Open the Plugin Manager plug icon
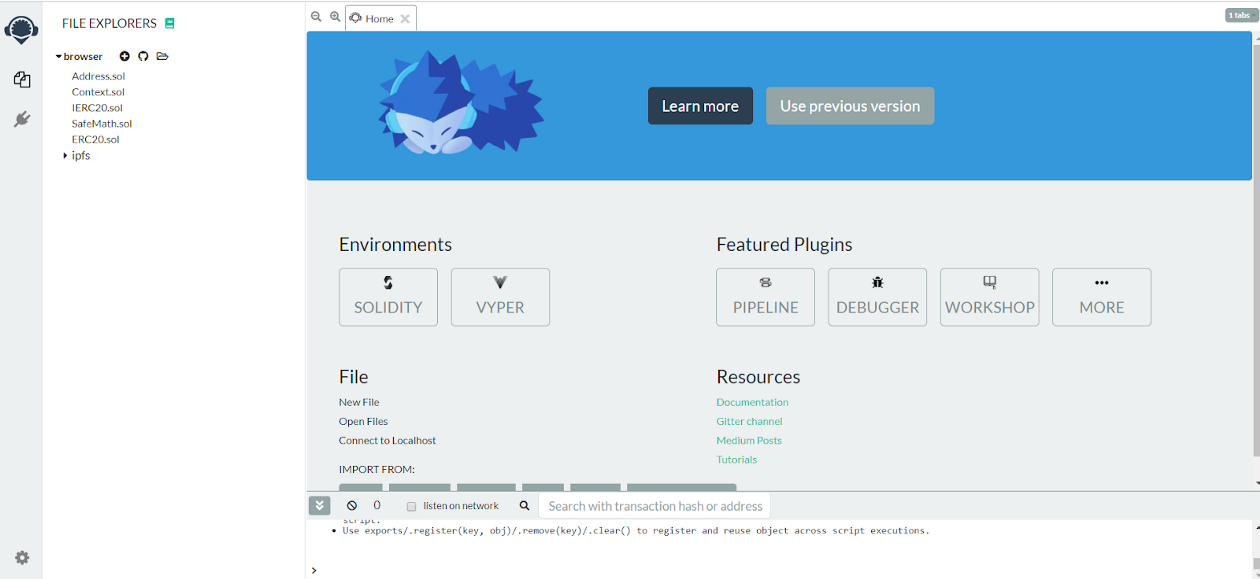The height and width of the screenshot is (579, 1260). click(x=21, y=120)
